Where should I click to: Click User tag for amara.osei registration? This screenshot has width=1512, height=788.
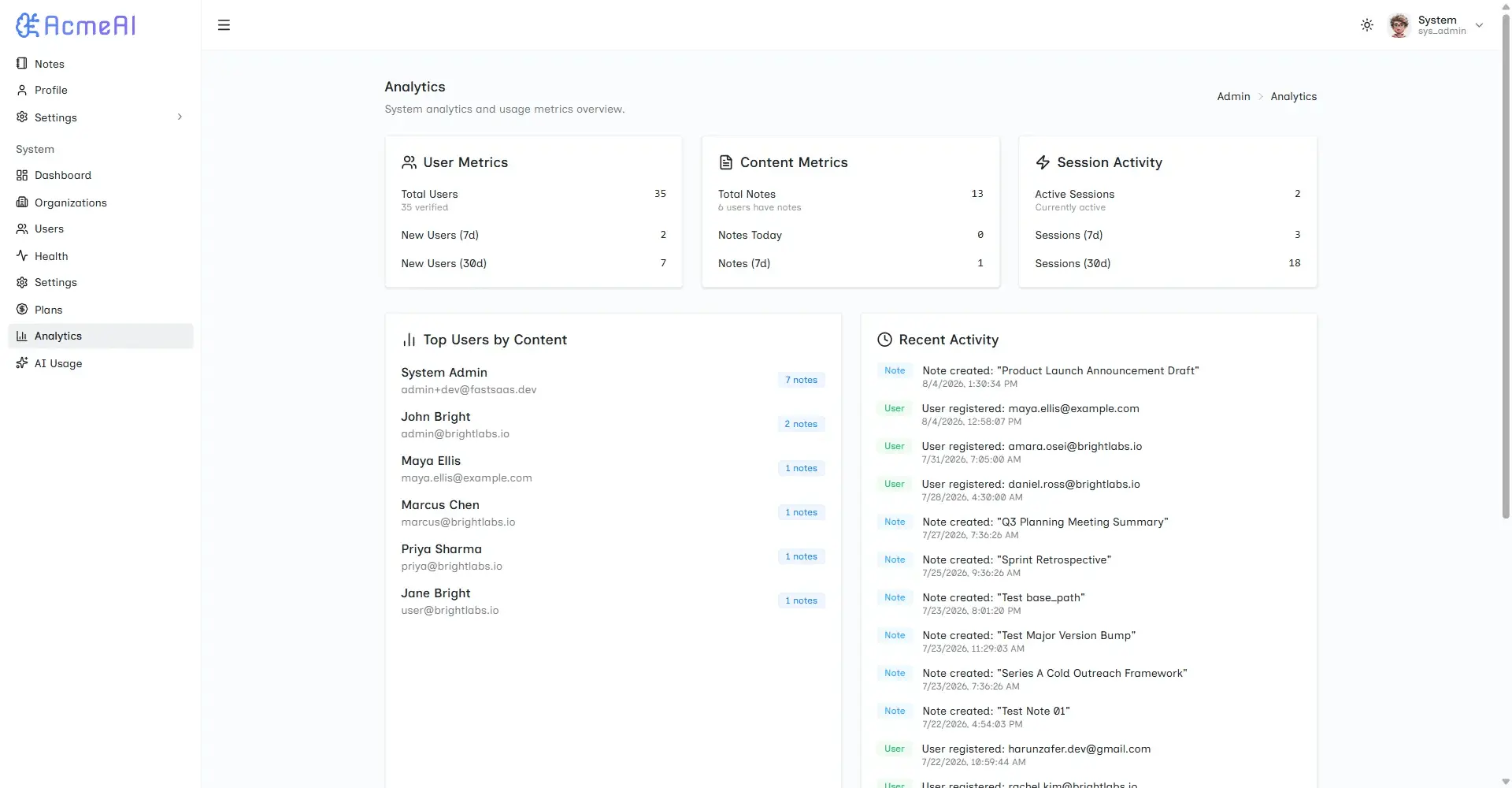(x=894, y=446)
